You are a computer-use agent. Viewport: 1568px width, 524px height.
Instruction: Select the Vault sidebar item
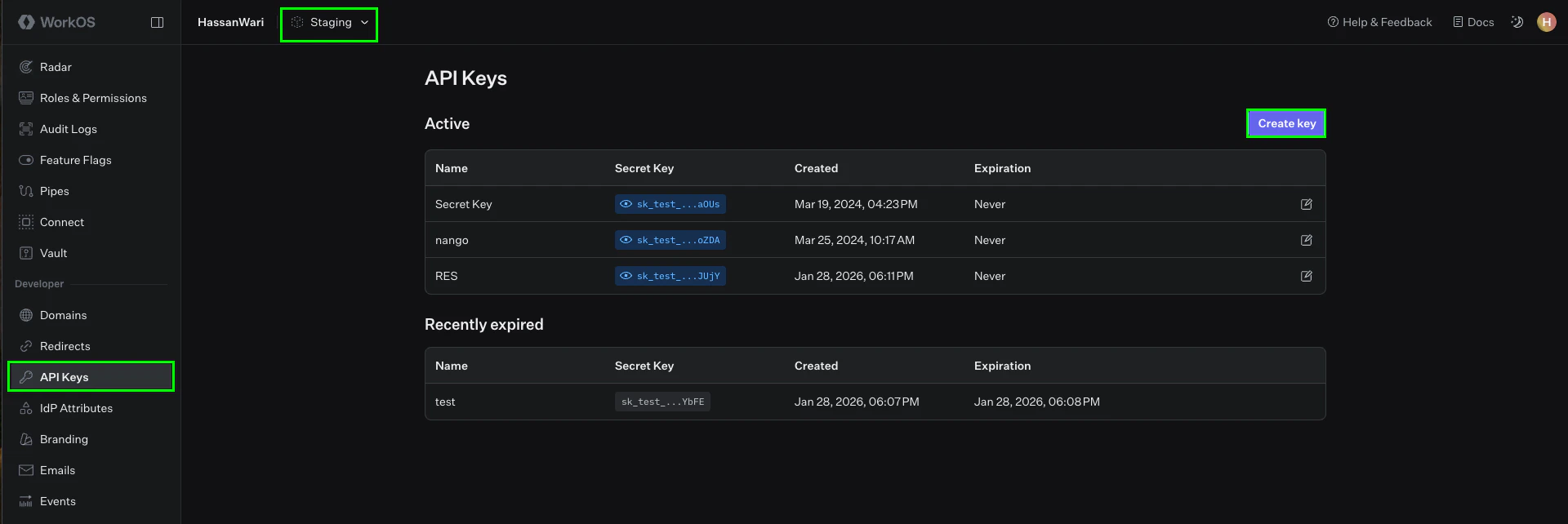(53, 253)
